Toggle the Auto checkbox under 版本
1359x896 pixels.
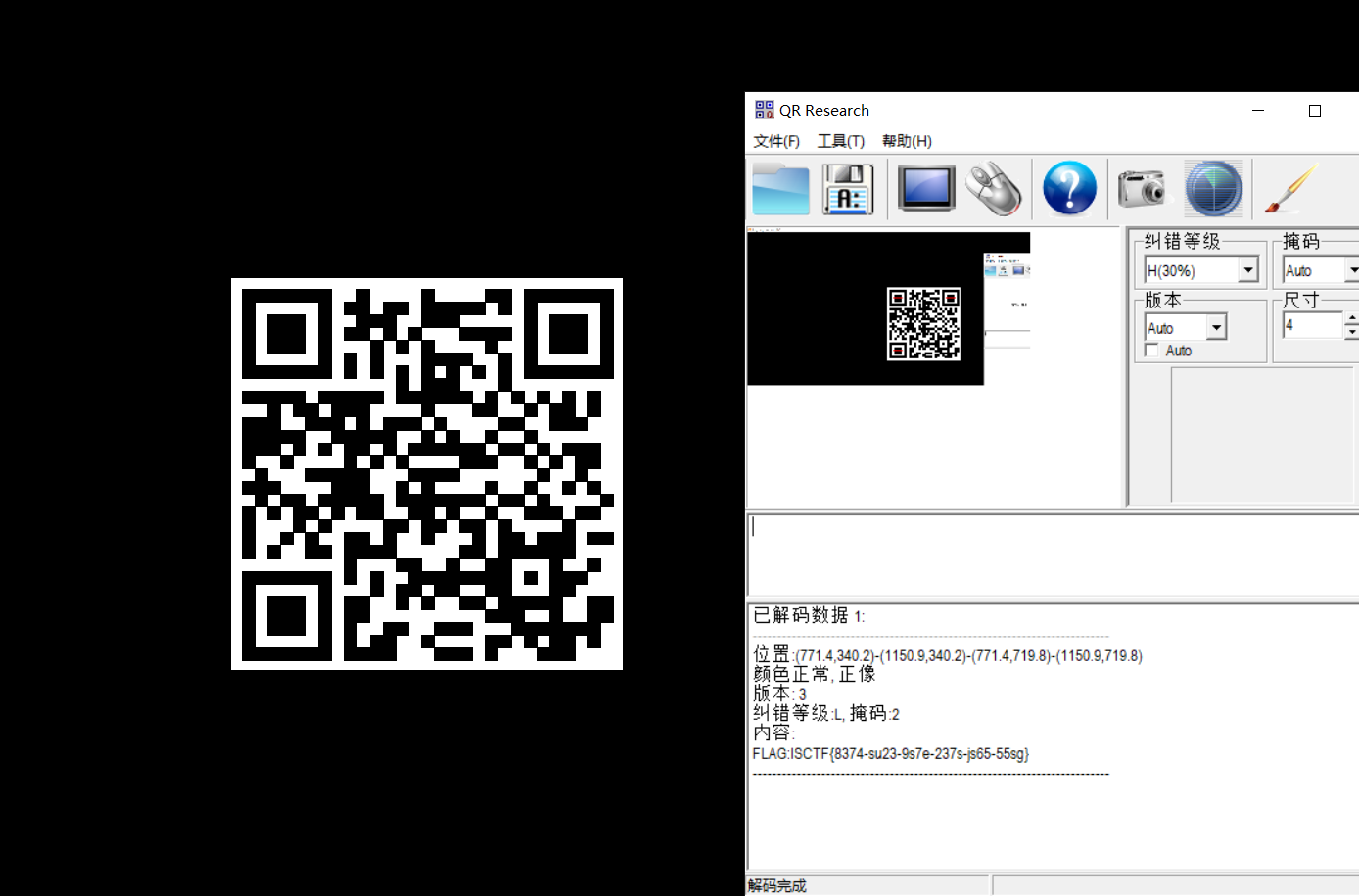pos(1151,351)
